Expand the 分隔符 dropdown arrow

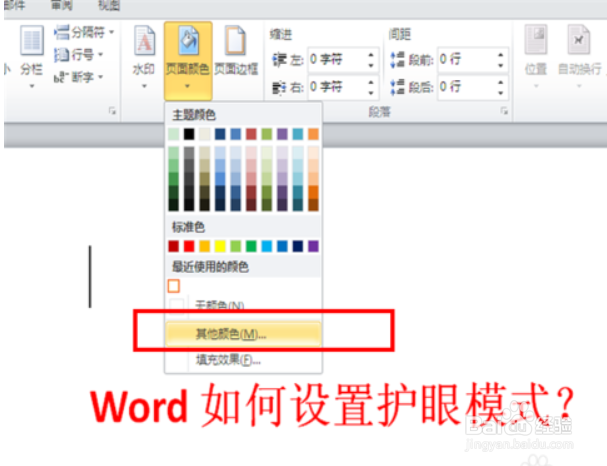coord(111,33)
